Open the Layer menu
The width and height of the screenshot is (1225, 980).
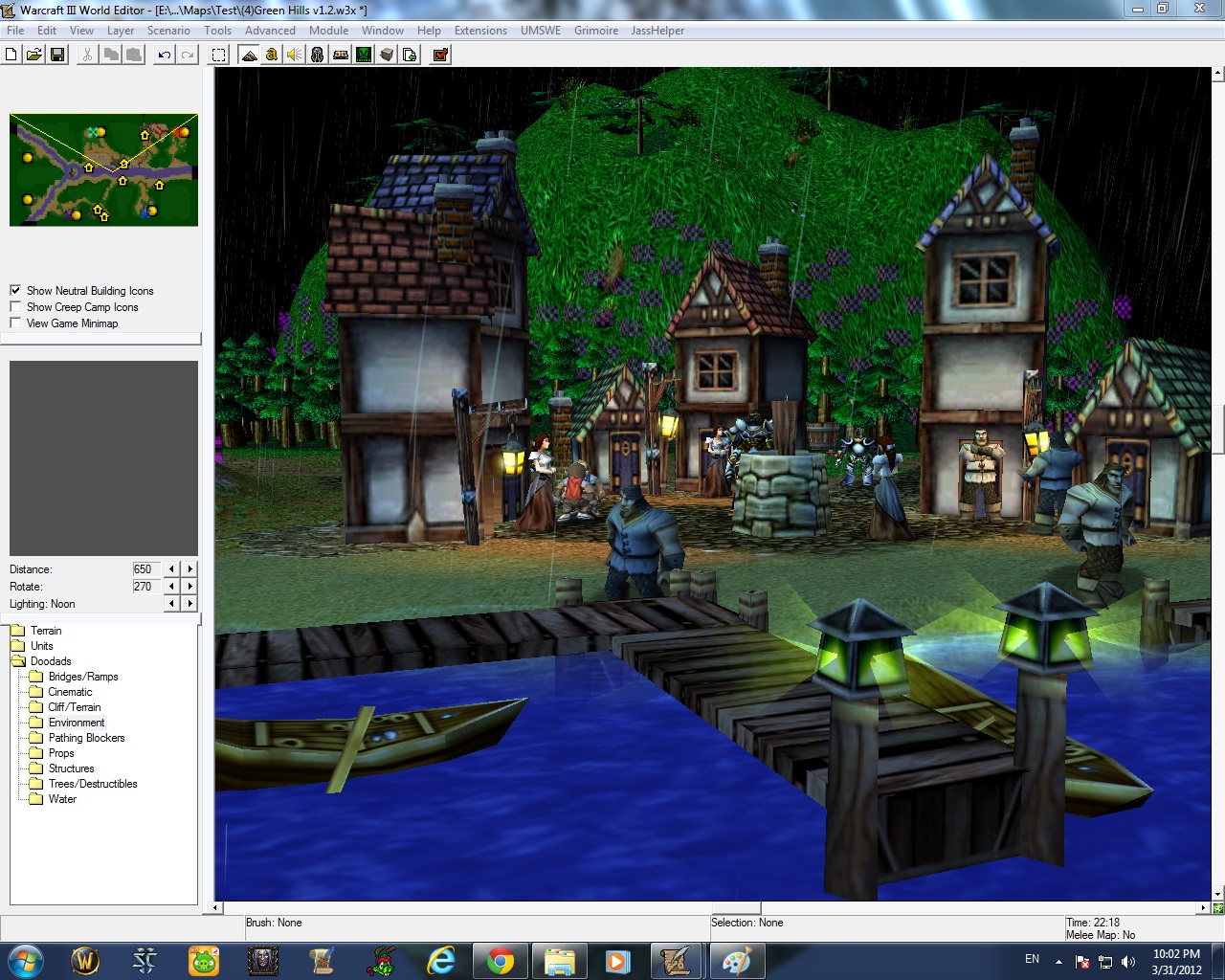tap(121, 31)
